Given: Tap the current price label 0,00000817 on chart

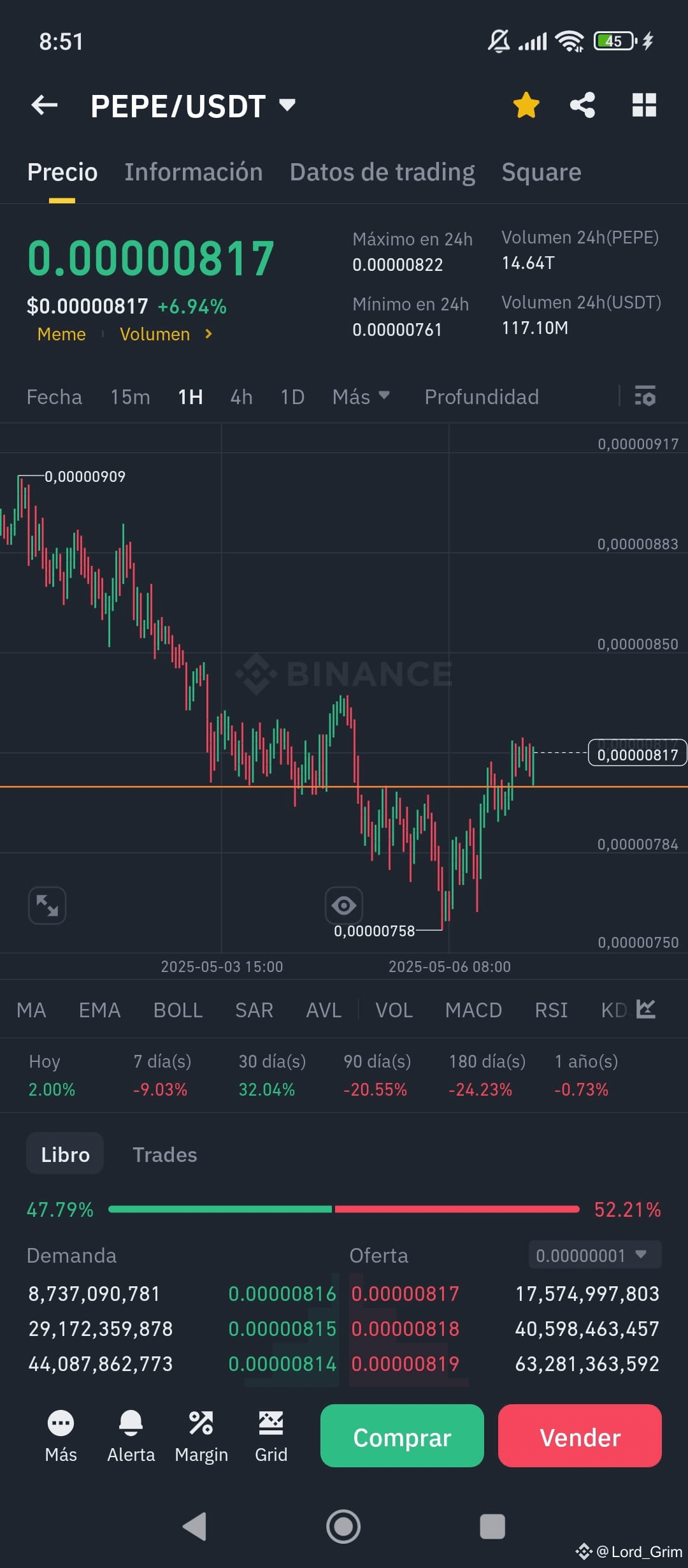Looking at the screenshot, I should (637, 755).
